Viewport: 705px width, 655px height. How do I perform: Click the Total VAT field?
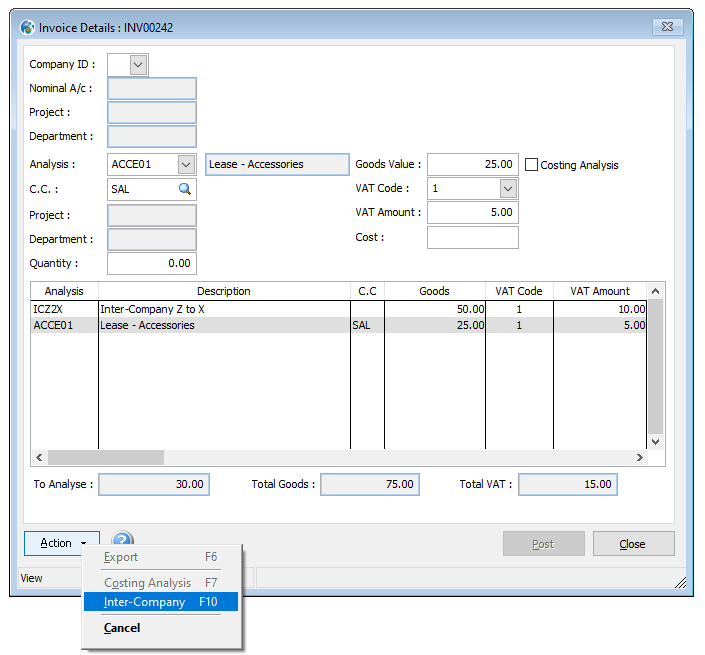tap(568, 484)
